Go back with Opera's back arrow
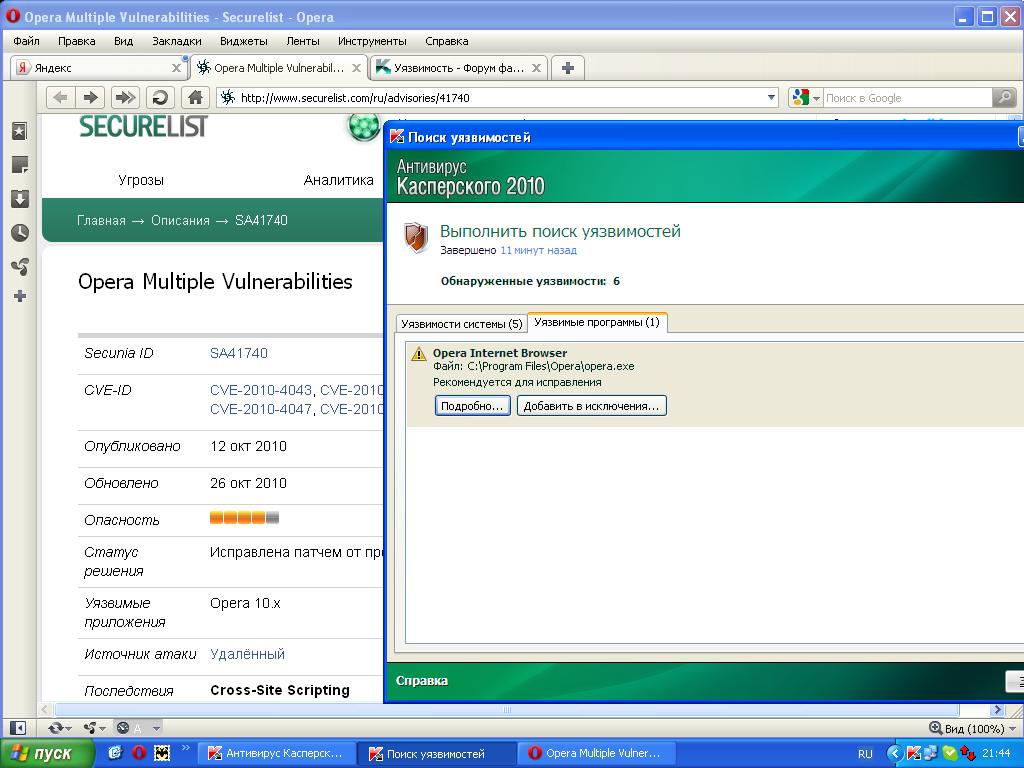 pos(60,98)
